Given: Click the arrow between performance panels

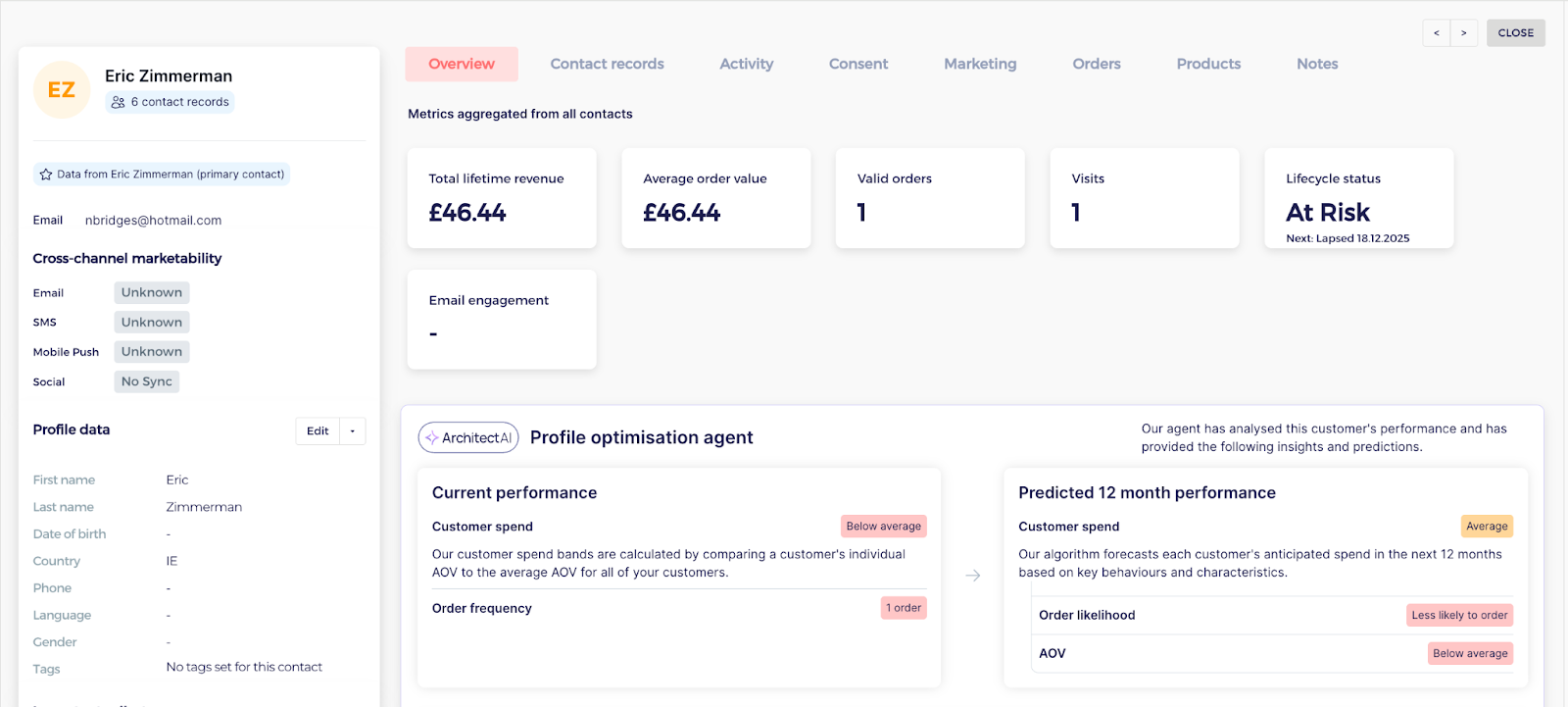Looking at the screenshot, I should [x=972, y=576].
